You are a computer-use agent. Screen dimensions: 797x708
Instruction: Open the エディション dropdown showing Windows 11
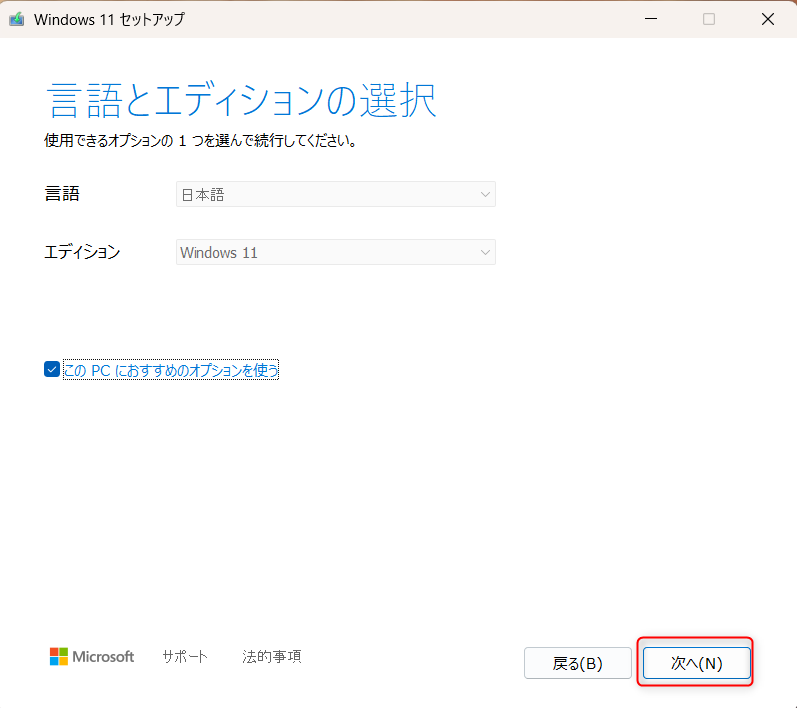coord(335,252)
